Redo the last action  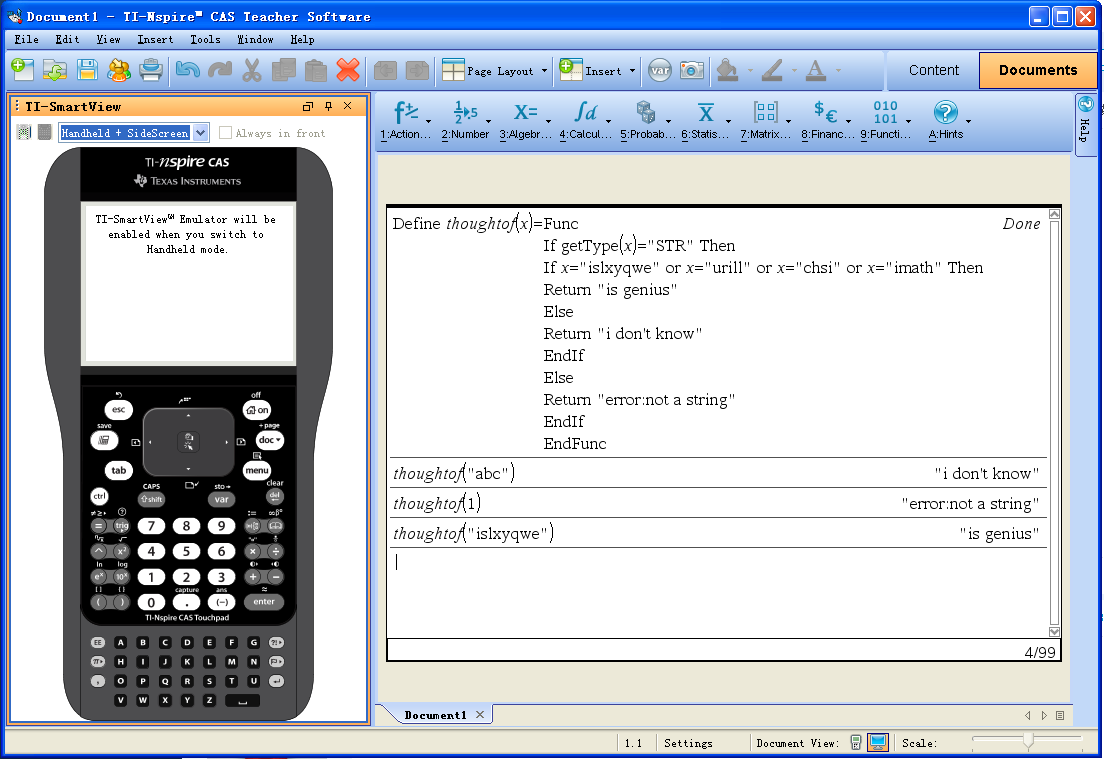220,70
